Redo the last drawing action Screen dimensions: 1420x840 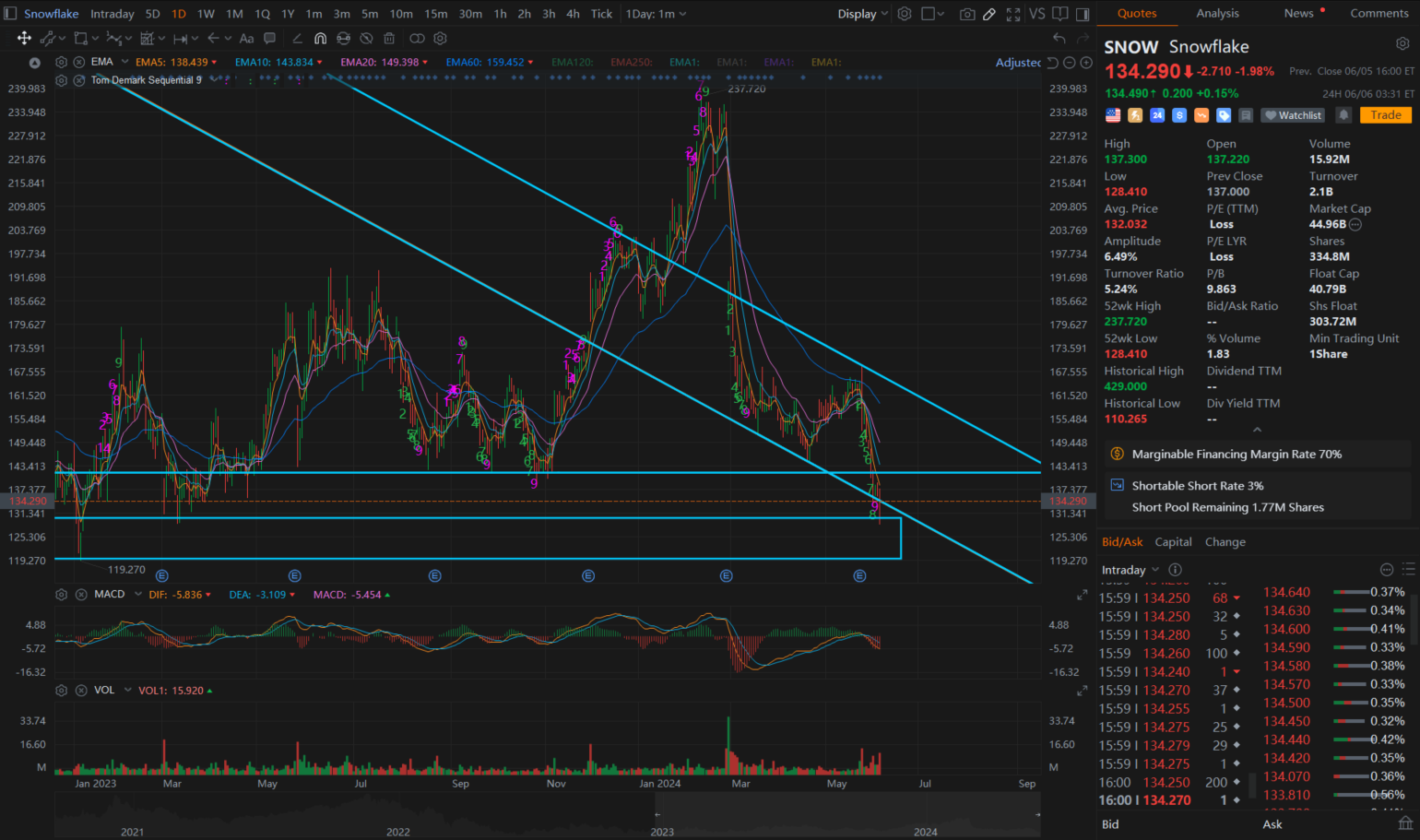tap(1084, 38)
